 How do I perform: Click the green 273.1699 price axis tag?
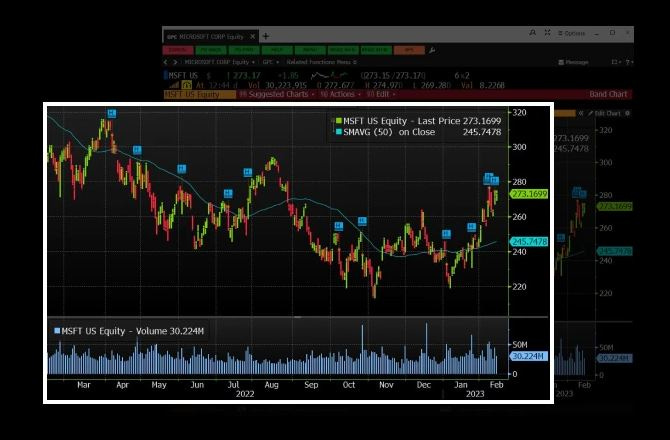click(529, 194)
